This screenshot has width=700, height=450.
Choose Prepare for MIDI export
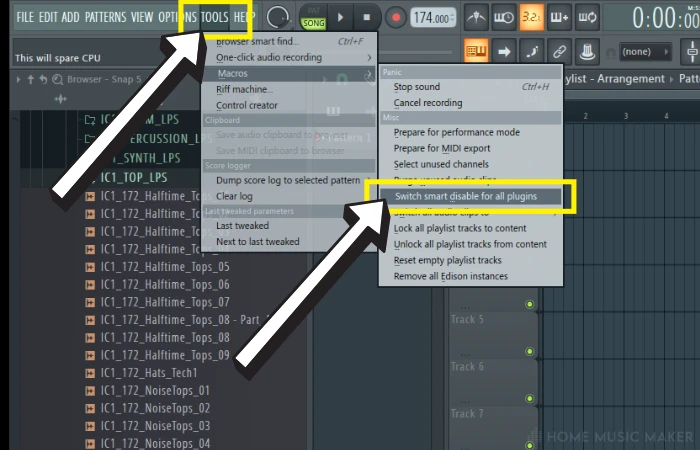pos(471,149)
